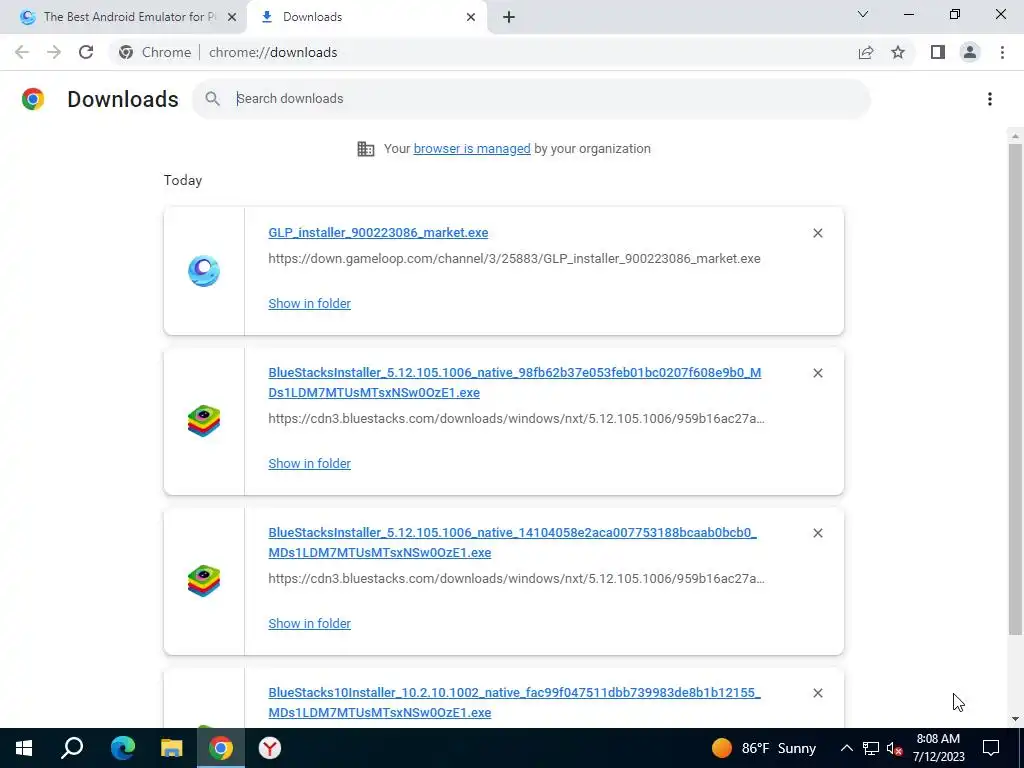1024x768 pixels.
Task: Open a new tab with plus button
Action: (x=509, y=17)
